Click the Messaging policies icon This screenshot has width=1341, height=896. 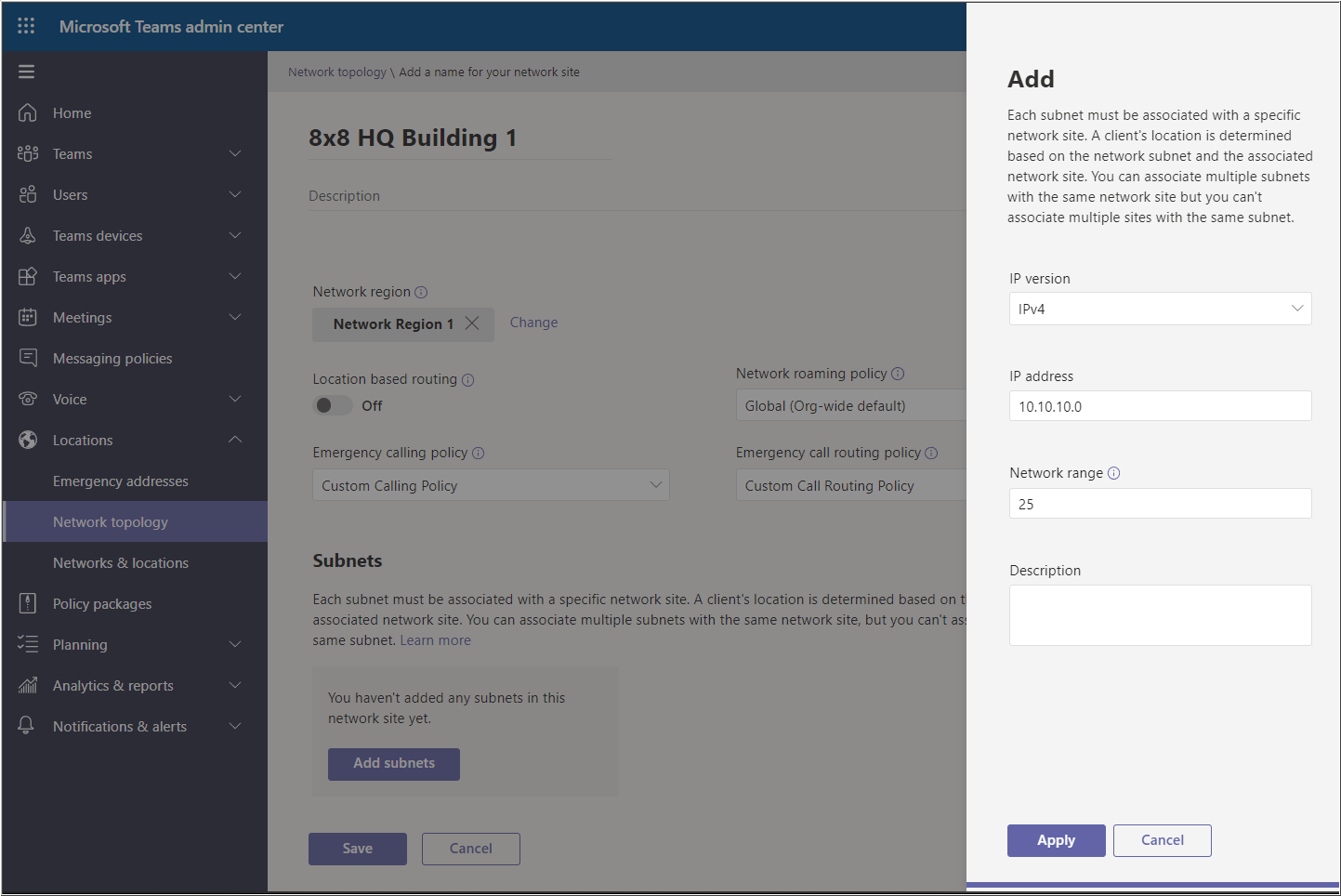click(28, 358)
